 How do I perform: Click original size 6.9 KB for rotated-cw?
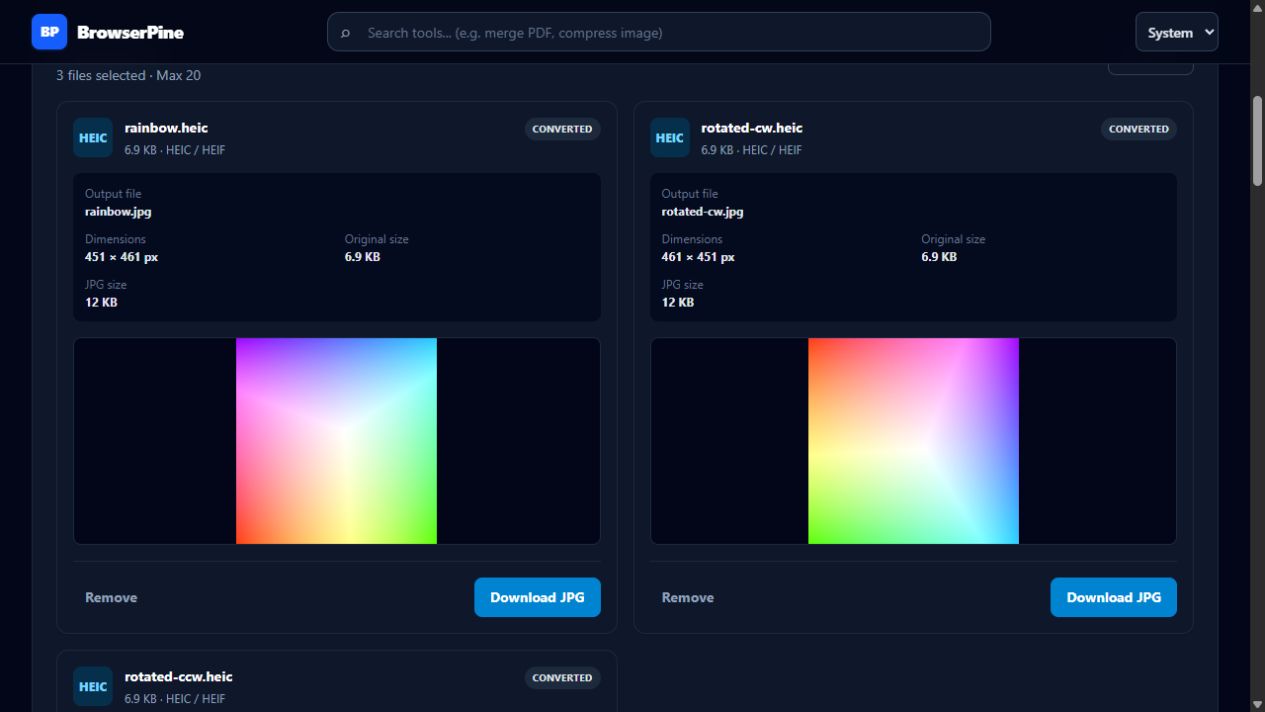coord(939,257)
